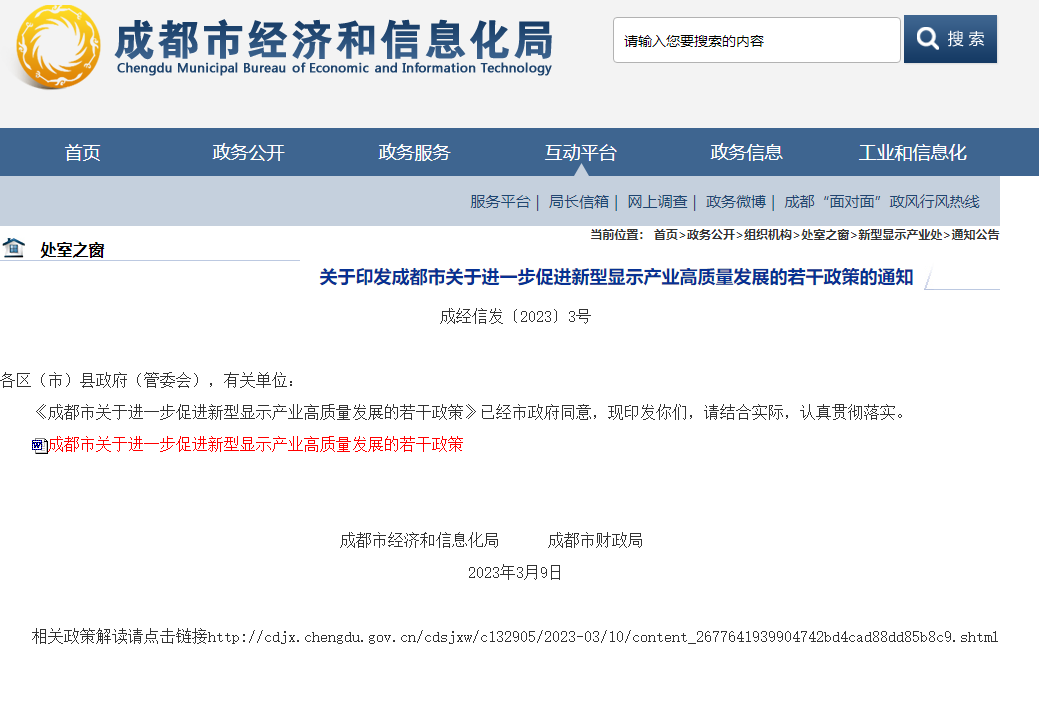Select 政务服务 in the navigation bar
This screenshot has width=1039, height=714.
click(415, 153)
